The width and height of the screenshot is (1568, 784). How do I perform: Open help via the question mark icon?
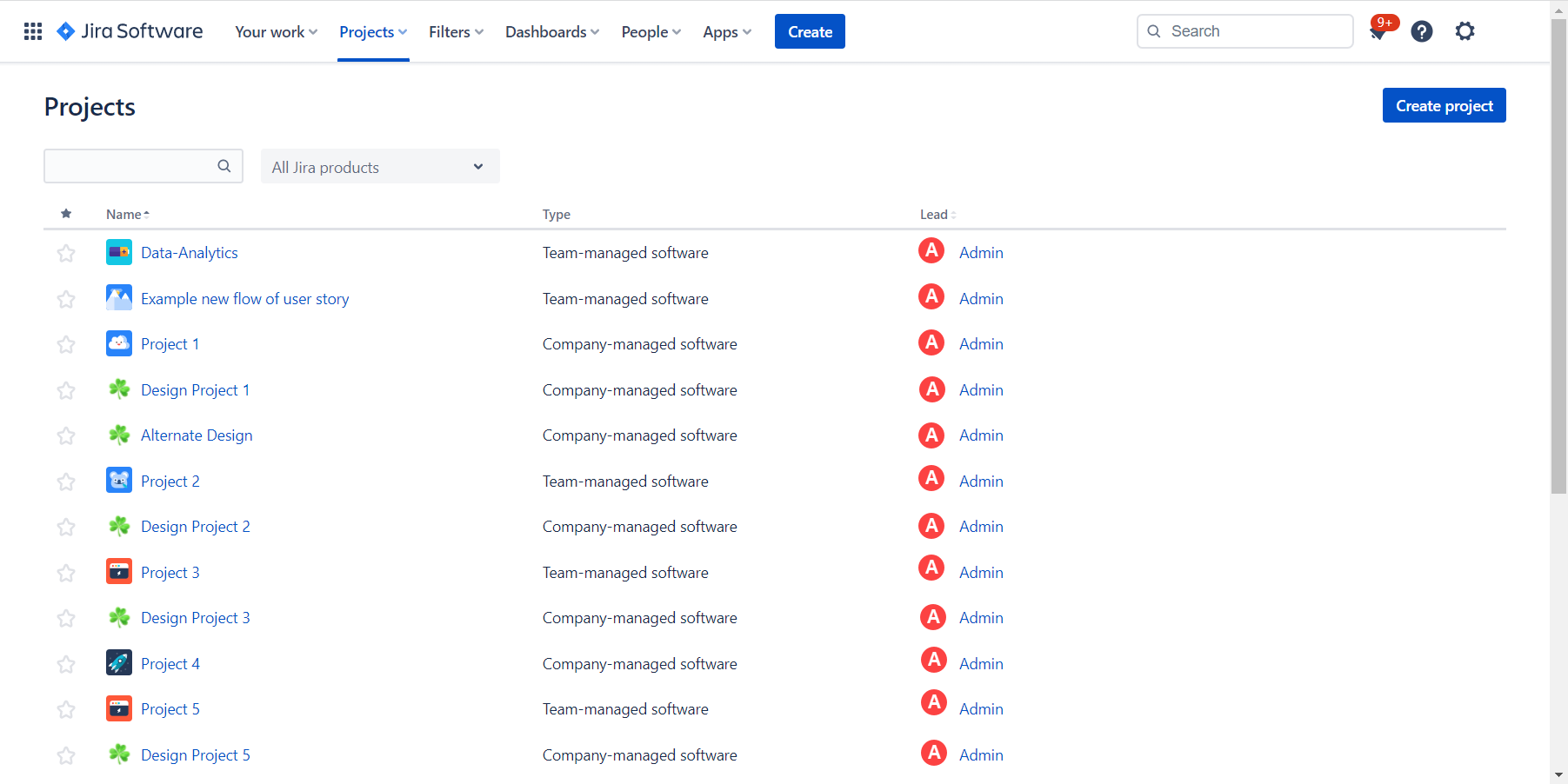[x=1422, y=31]
